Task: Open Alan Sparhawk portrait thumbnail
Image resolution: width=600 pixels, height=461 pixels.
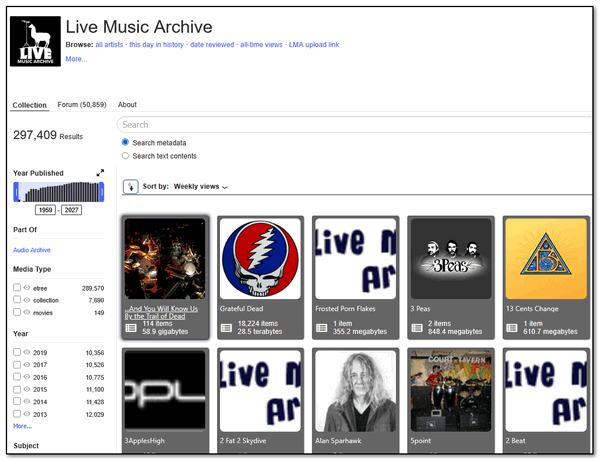Action: [355, 391]
